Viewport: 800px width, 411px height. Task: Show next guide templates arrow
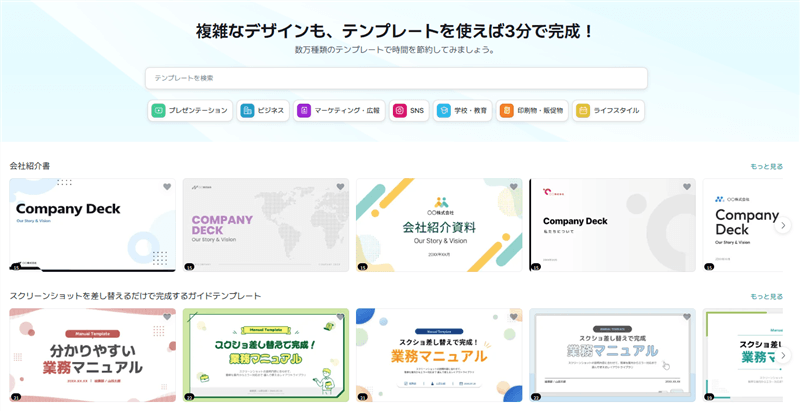(x=783, y=355)
